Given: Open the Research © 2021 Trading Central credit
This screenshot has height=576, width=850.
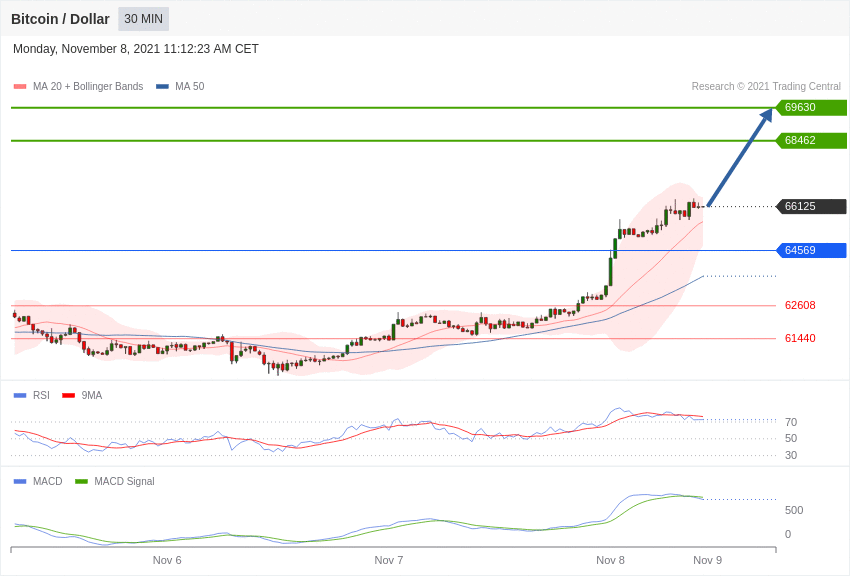Looking at the screenshot, I should (x=766, y=87).
